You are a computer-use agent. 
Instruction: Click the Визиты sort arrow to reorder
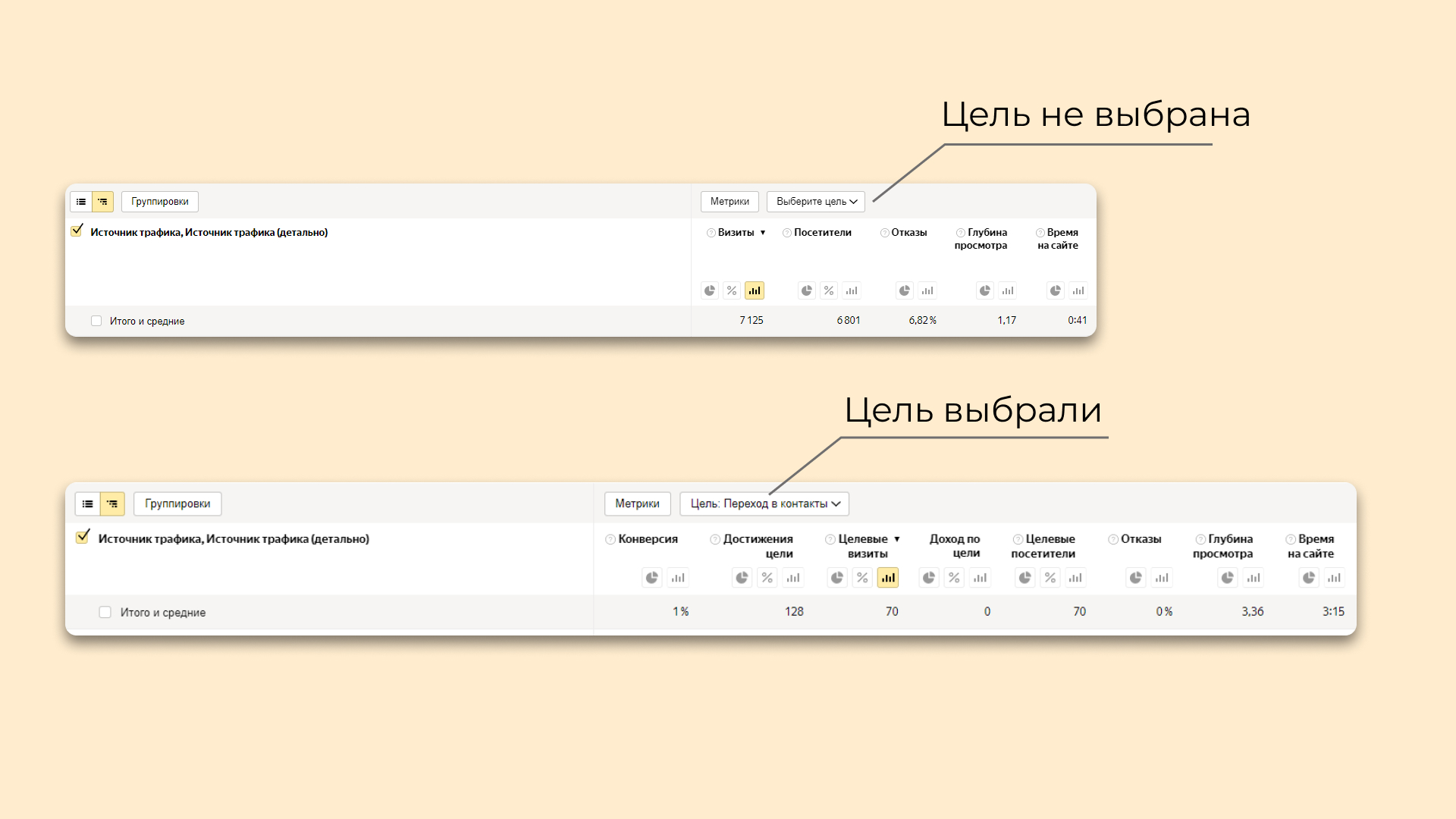coord(763,232)
